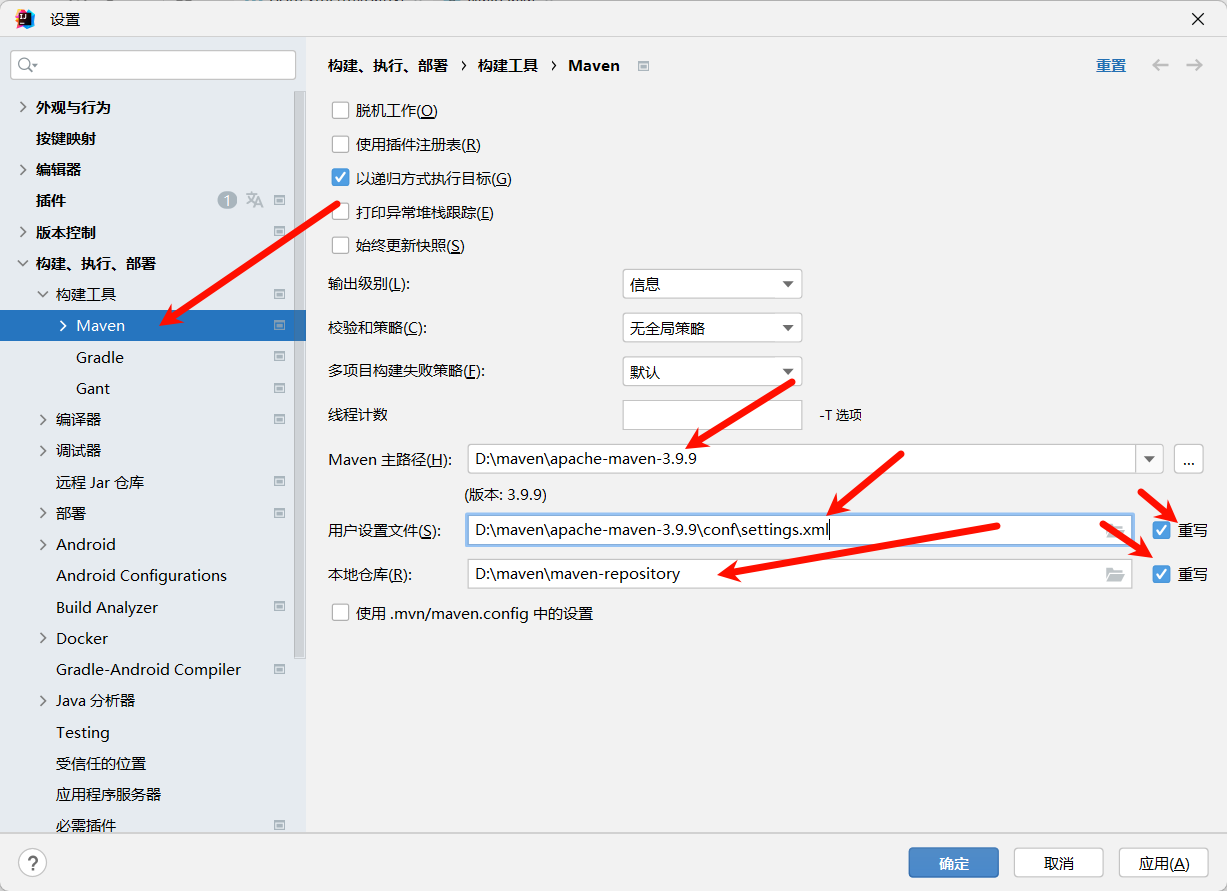Click the 重置 link

pyautogui.click(x=1111, y=65)
